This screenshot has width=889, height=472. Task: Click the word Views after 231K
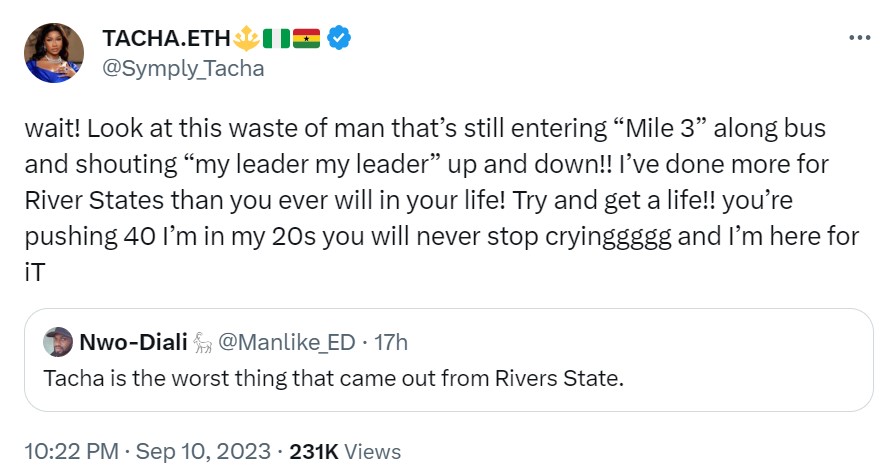coord(371,451)
